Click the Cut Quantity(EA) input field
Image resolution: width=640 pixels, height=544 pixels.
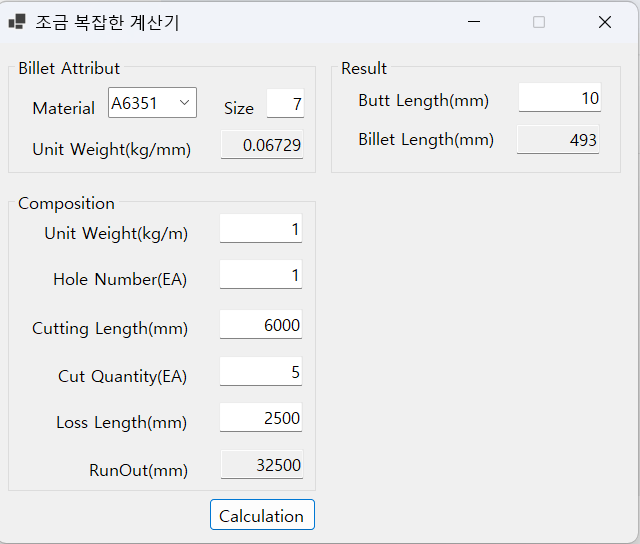tap(261, 371)
